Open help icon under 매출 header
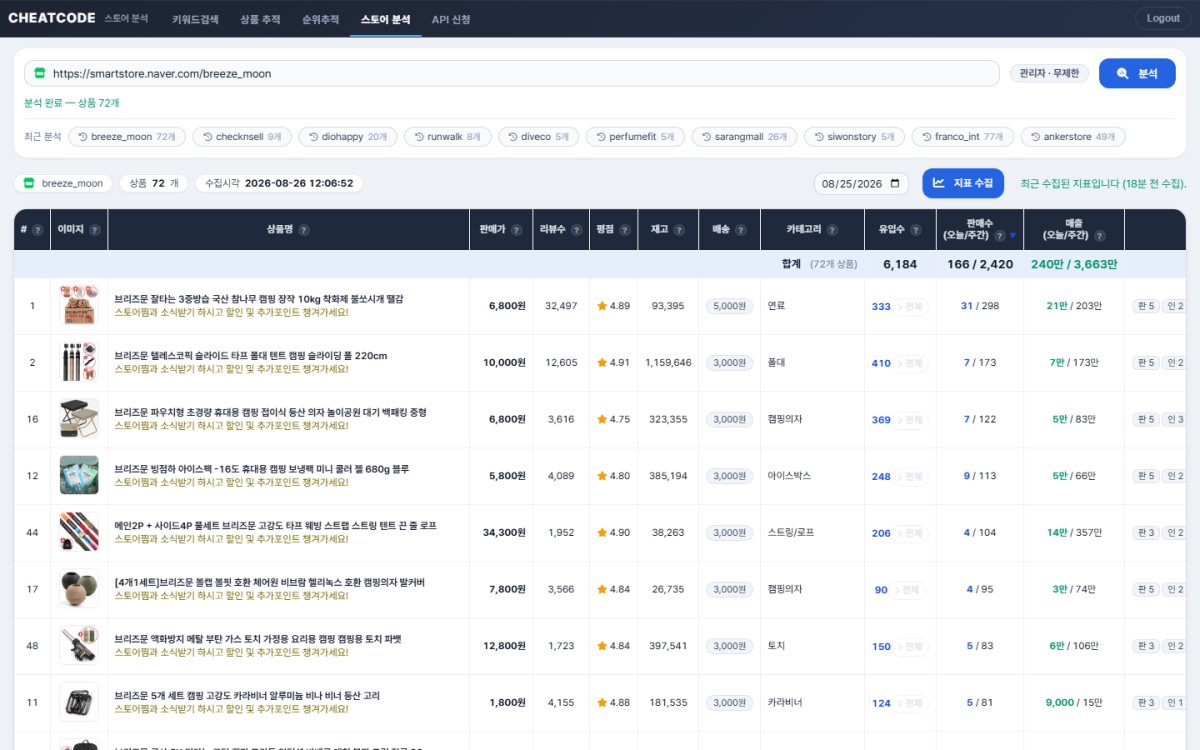Image resolution: width=1200 pixels, height=750 pixels. [x=1099, y=236]
